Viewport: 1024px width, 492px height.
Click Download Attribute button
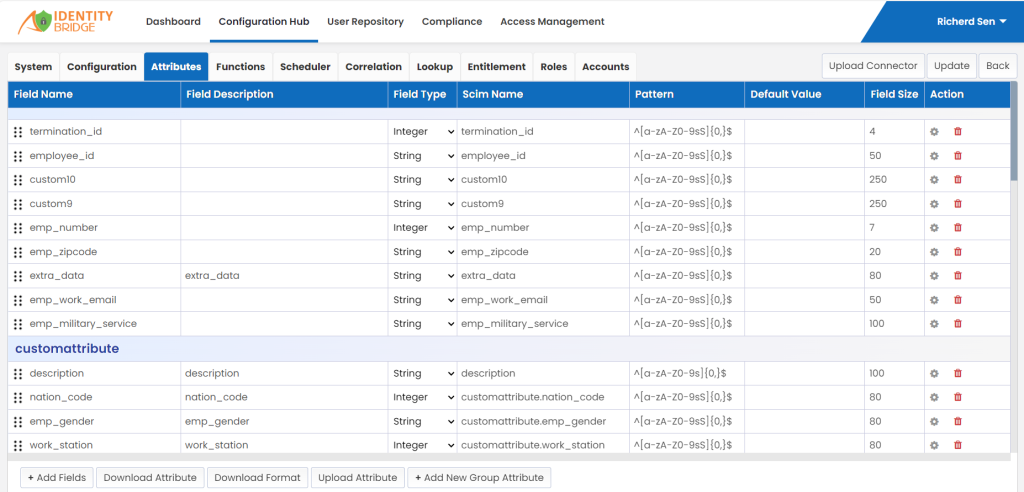coord(150,478)
